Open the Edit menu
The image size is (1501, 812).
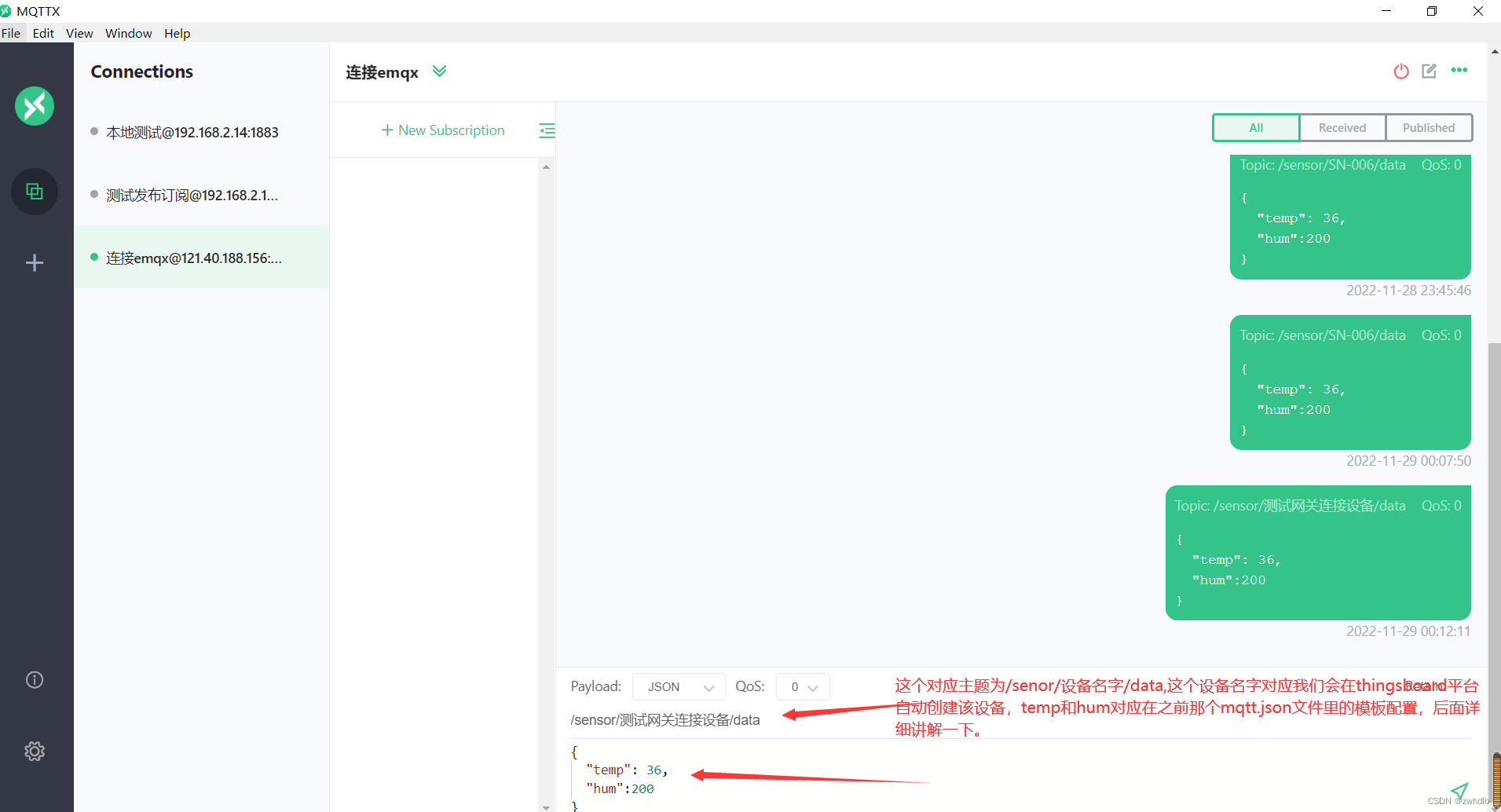[x=43, y=33]
